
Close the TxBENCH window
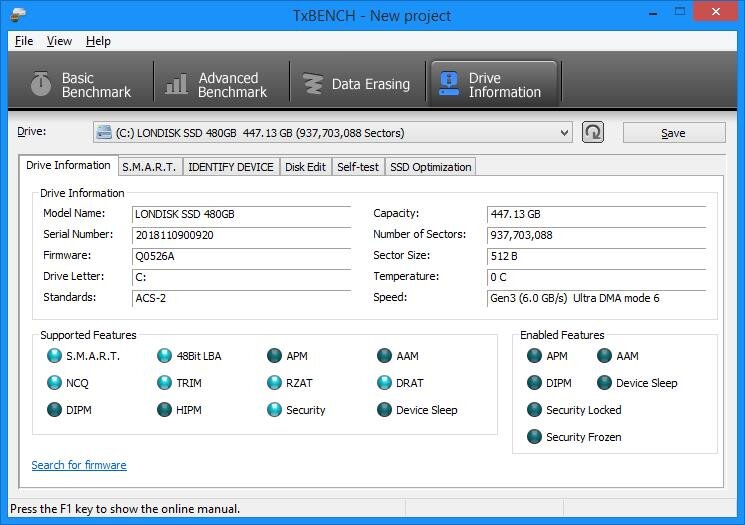coord(716,11)
